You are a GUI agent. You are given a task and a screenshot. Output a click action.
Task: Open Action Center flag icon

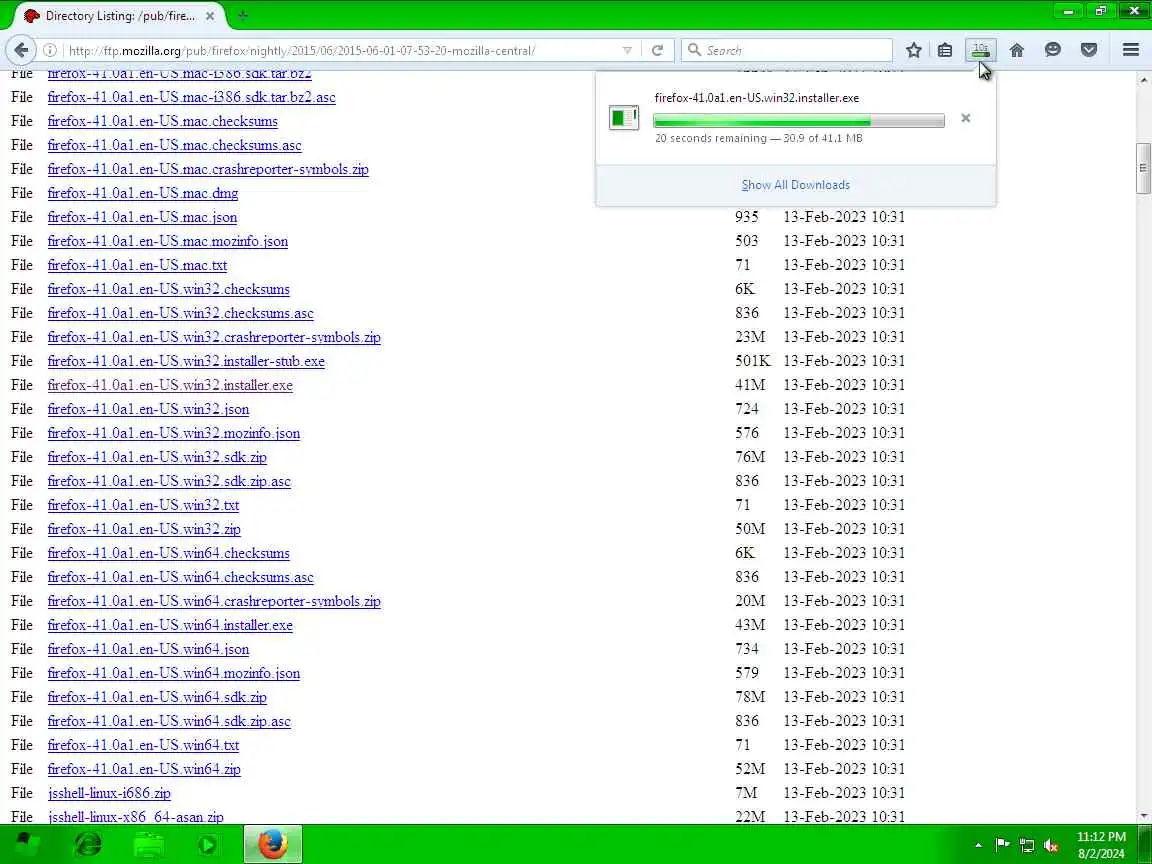pyautogui.click(x=1002, y=845)
